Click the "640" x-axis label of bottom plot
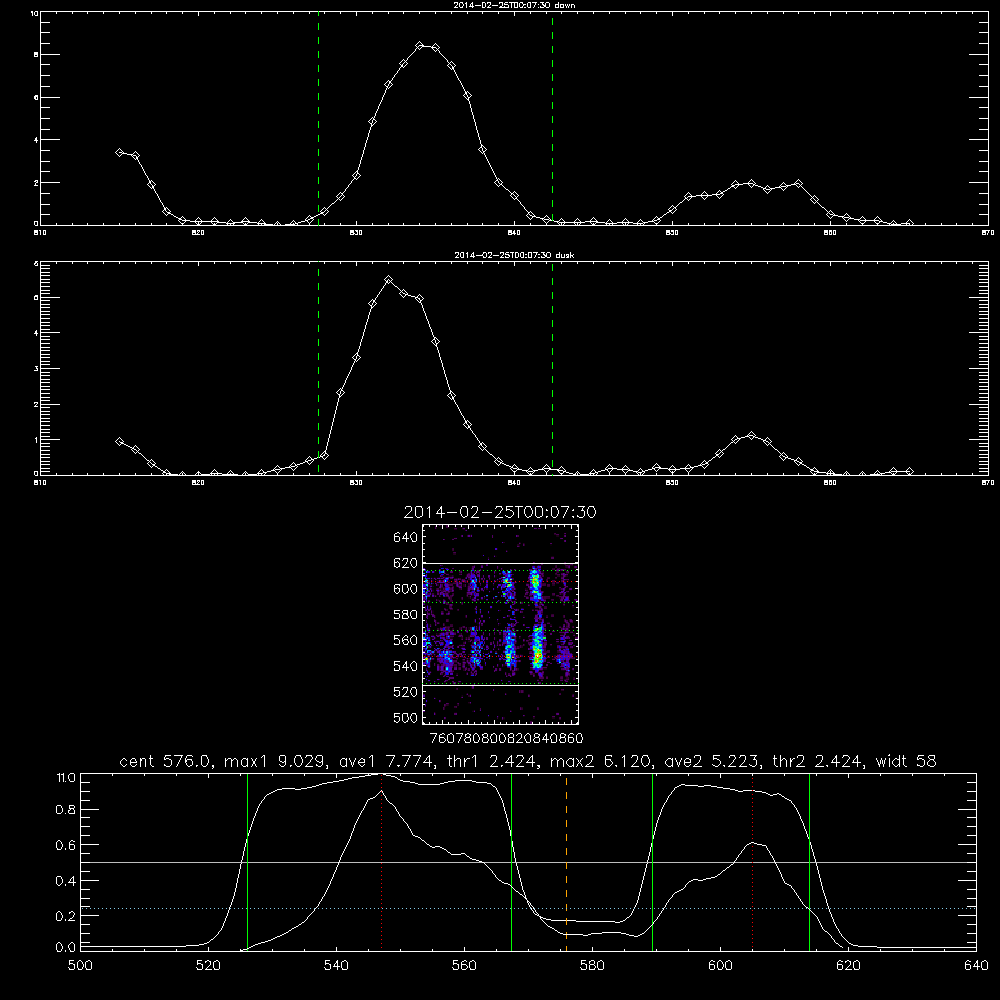This screenshot has height=1000, width=1000. (x=976, y=966)
